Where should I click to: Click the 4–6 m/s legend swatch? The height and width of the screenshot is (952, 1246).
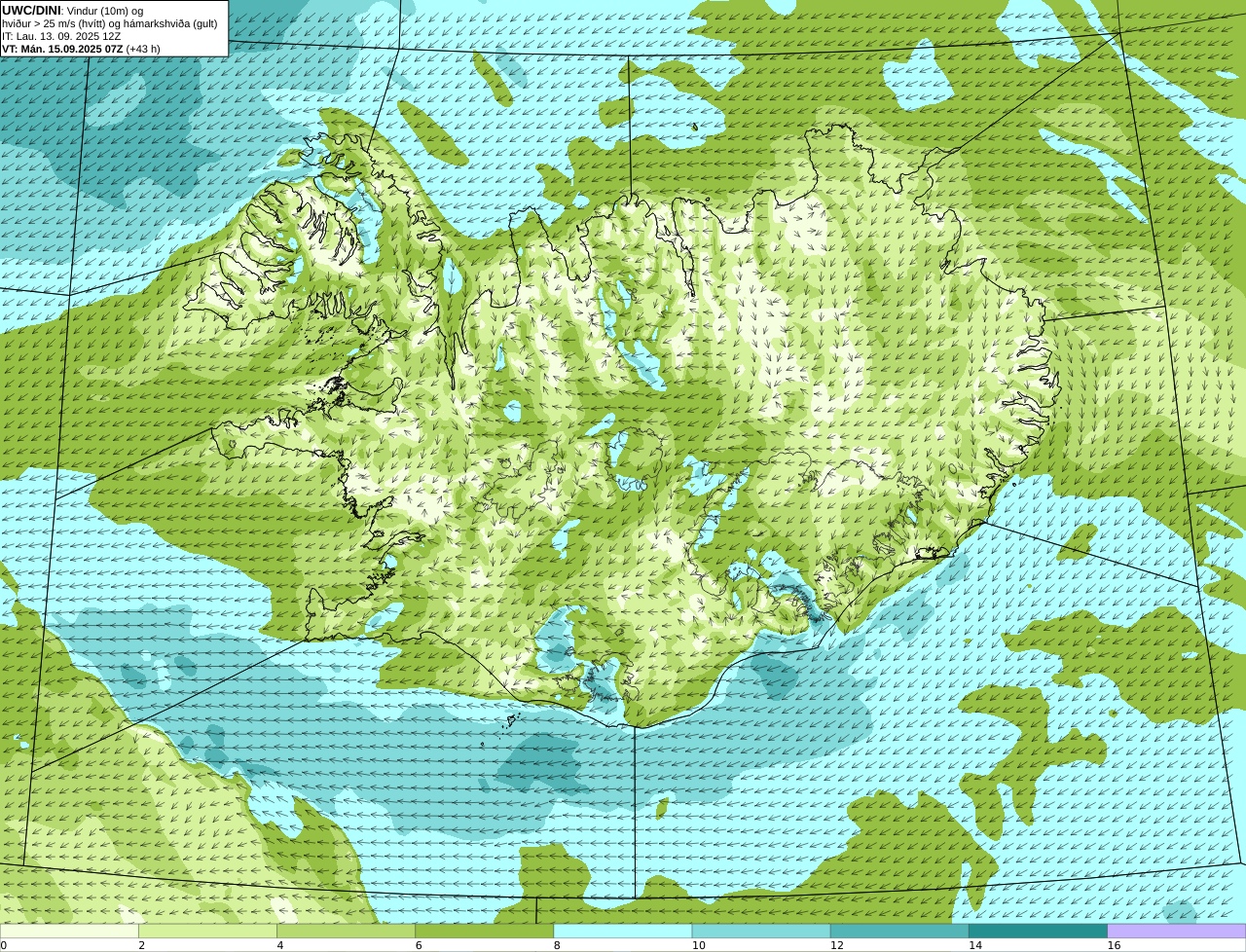pyautogui.click(x=346, y=932)
